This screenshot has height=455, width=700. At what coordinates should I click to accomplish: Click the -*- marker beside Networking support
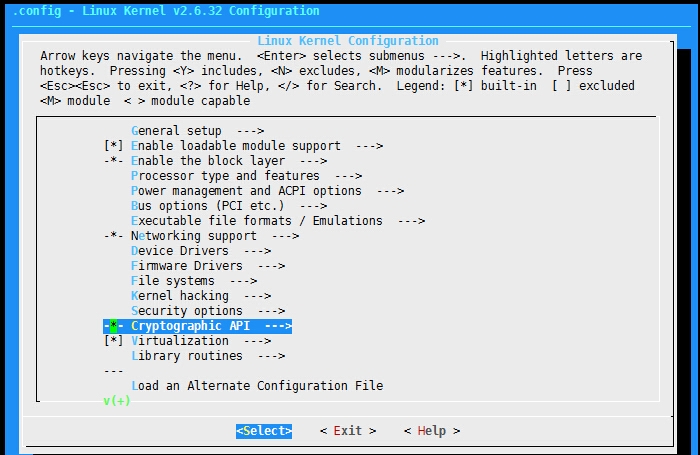(113, 236)
